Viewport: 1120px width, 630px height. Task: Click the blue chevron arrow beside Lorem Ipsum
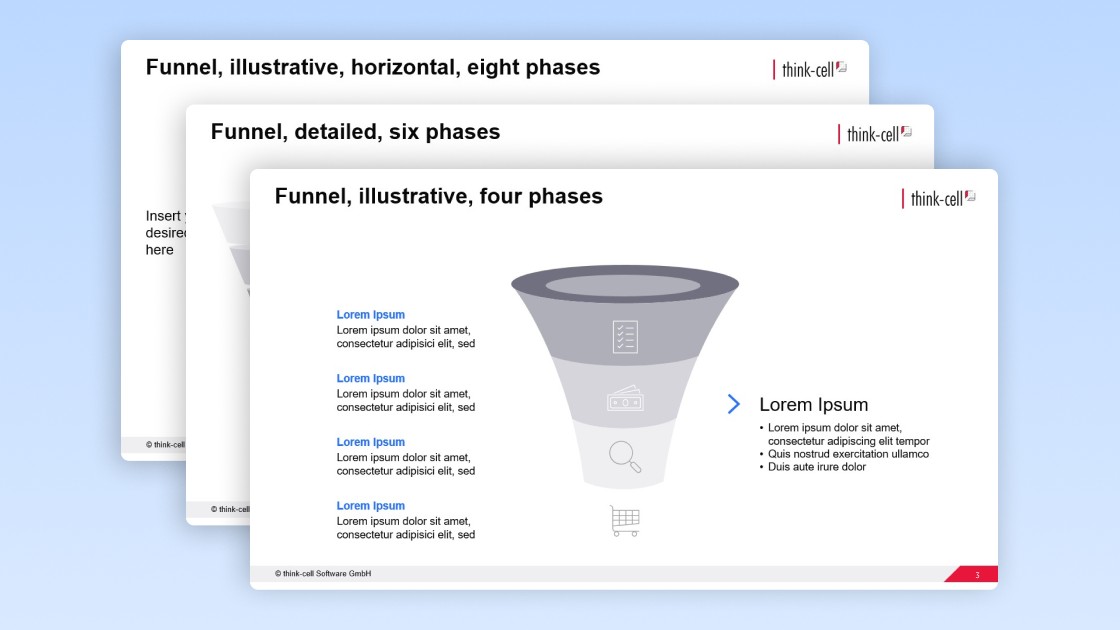pyautogui.click(x=734, y=404)
